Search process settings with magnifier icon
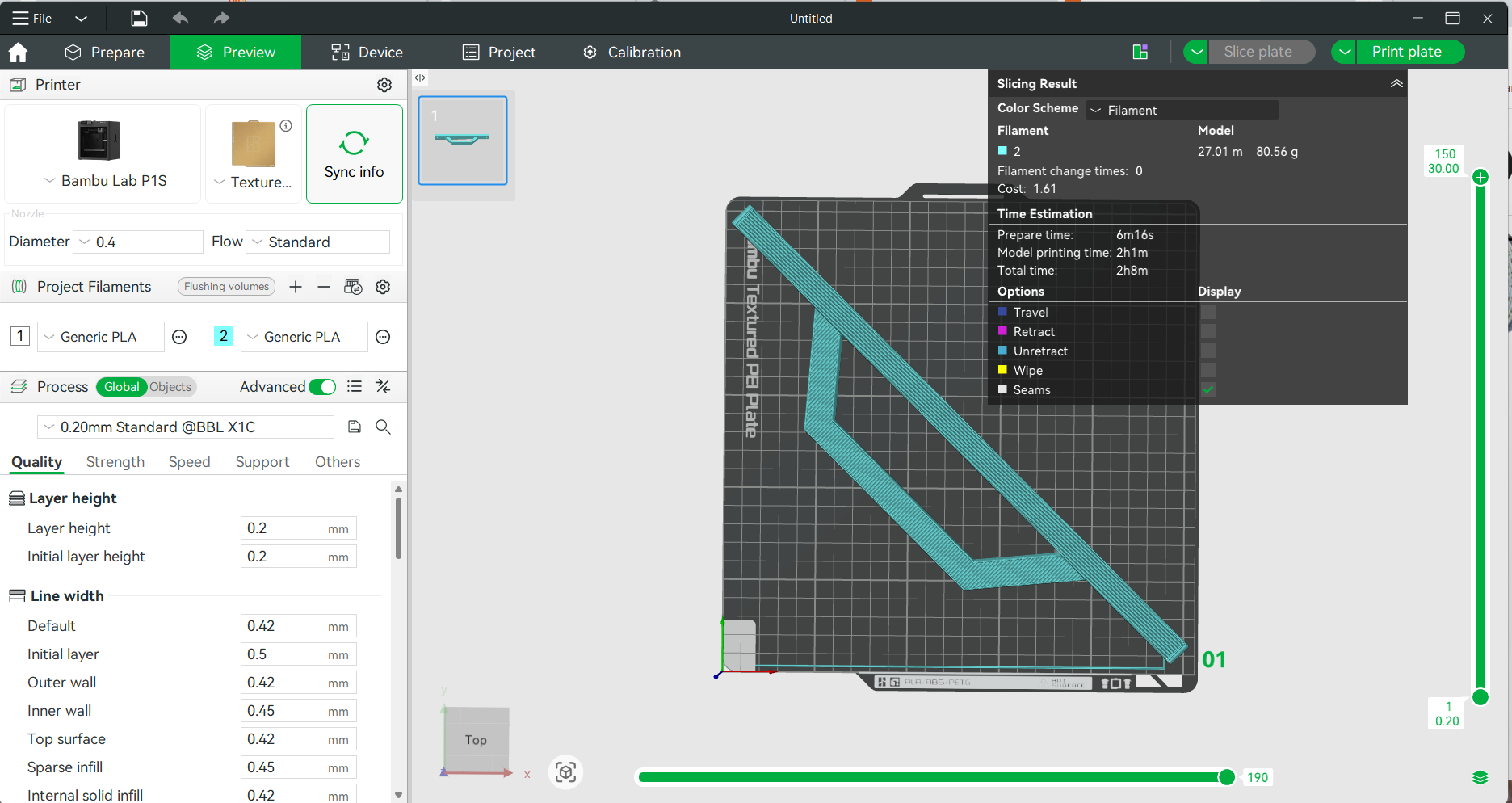 point(384,427)
